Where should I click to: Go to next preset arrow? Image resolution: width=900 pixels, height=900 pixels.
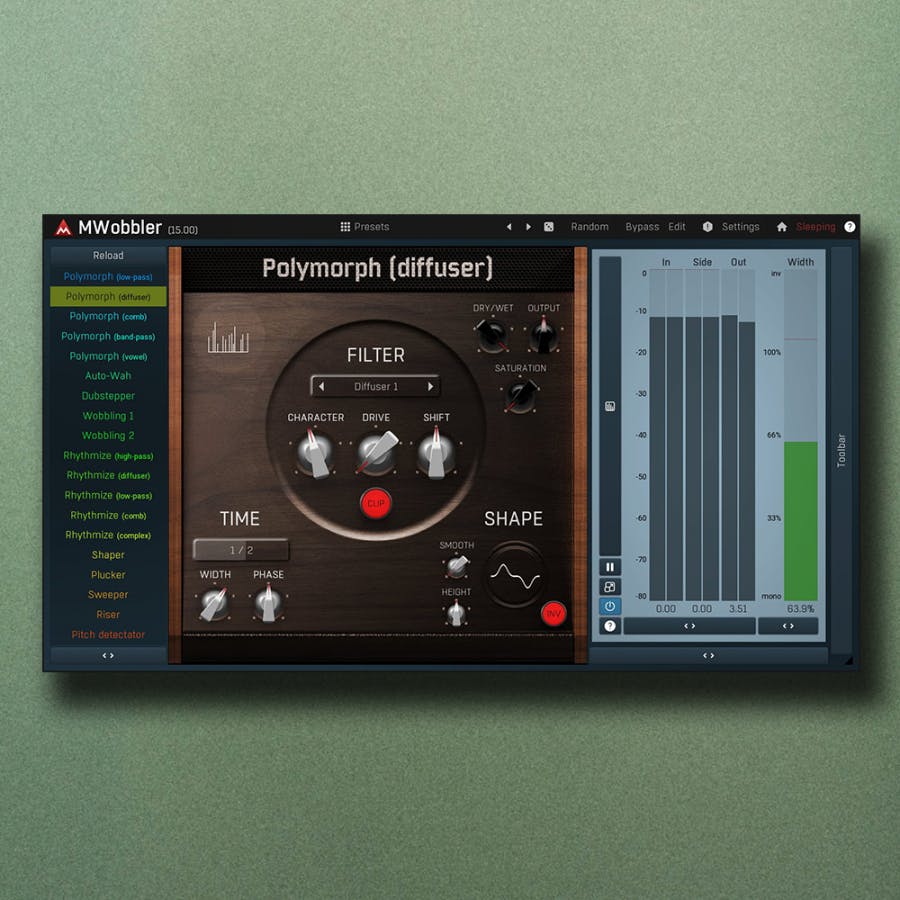(x=528, y=227)
